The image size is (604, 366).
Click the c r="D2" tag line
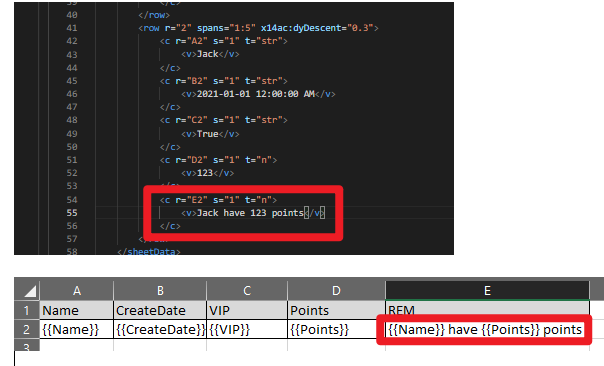[218, 160]
